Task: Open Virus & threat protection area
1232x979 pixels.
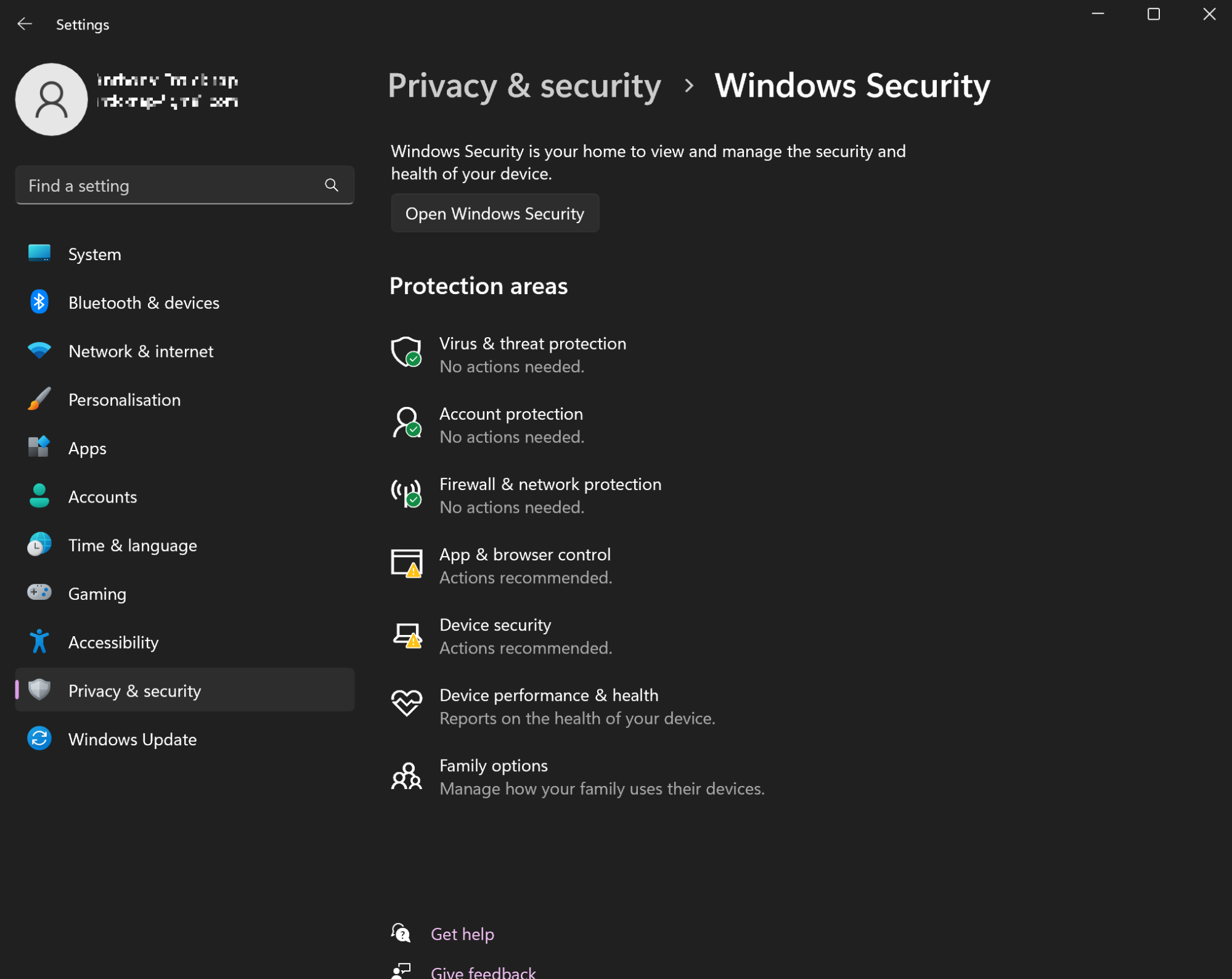Action: [508, 354]
